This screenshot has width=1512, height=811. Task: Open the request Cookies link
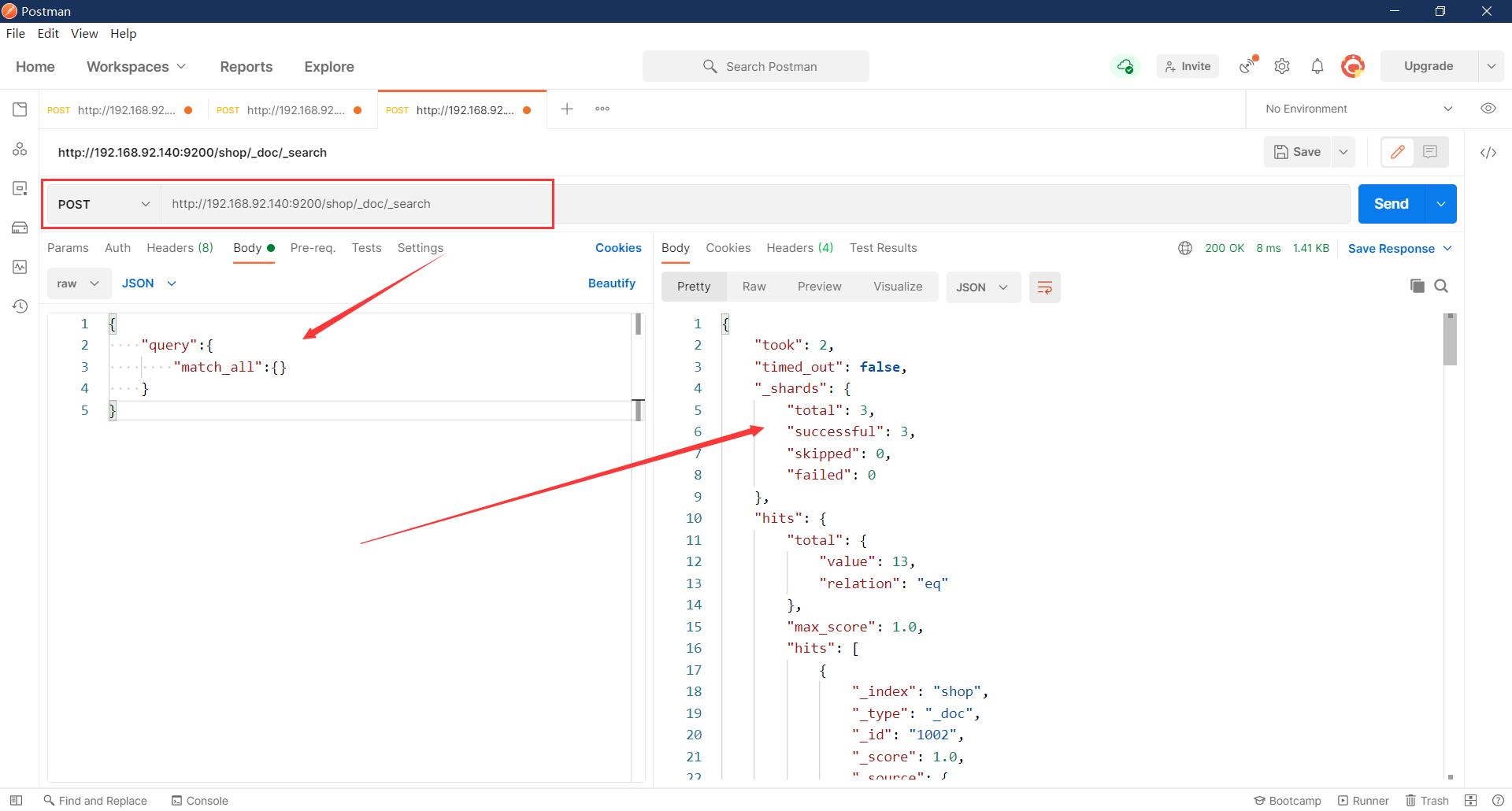click(618, 247)
